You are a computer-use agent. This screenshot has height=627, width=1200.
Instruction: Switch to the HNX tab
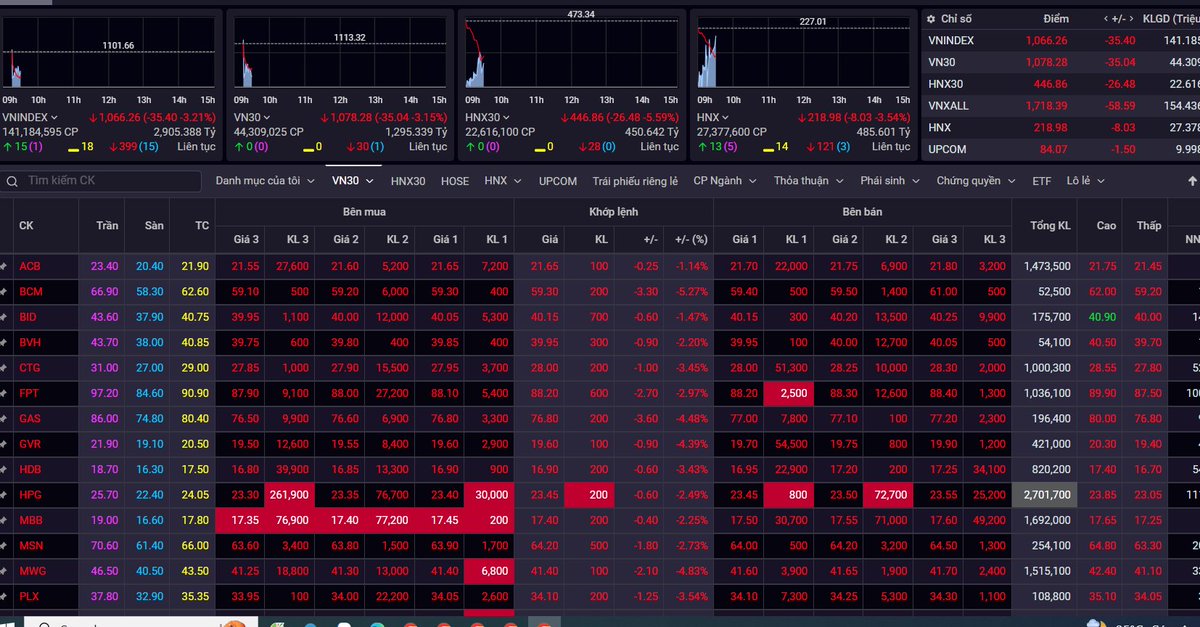(503, 181)
